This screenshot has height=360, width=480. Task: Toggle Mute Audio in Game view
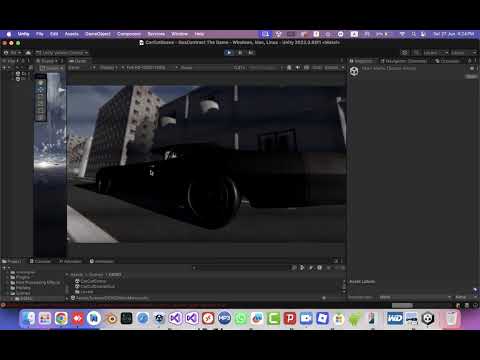click(x=298, y=68)
